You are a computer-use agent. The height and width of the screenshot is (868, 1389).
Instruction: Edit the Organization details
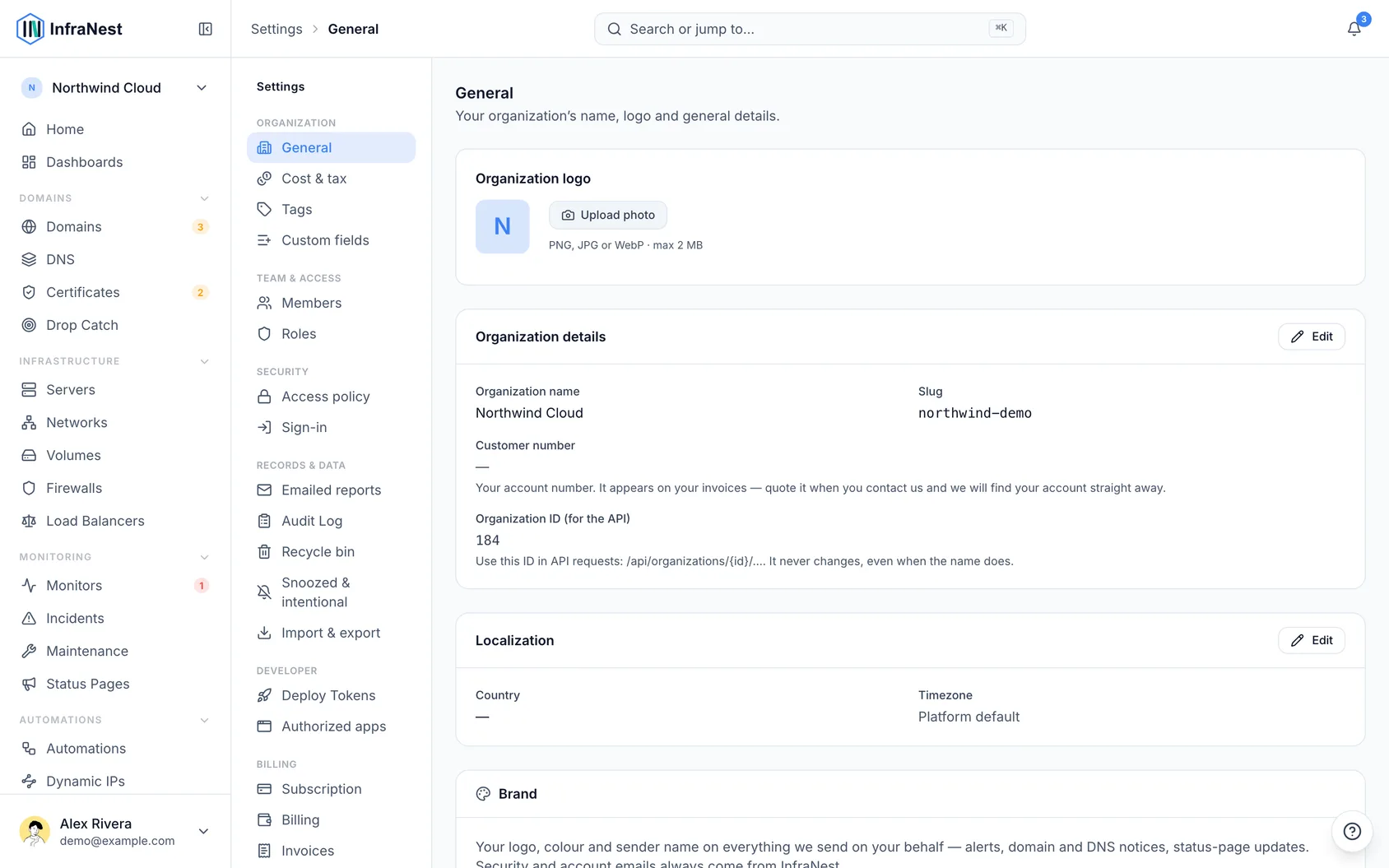tap(1312, 337)
